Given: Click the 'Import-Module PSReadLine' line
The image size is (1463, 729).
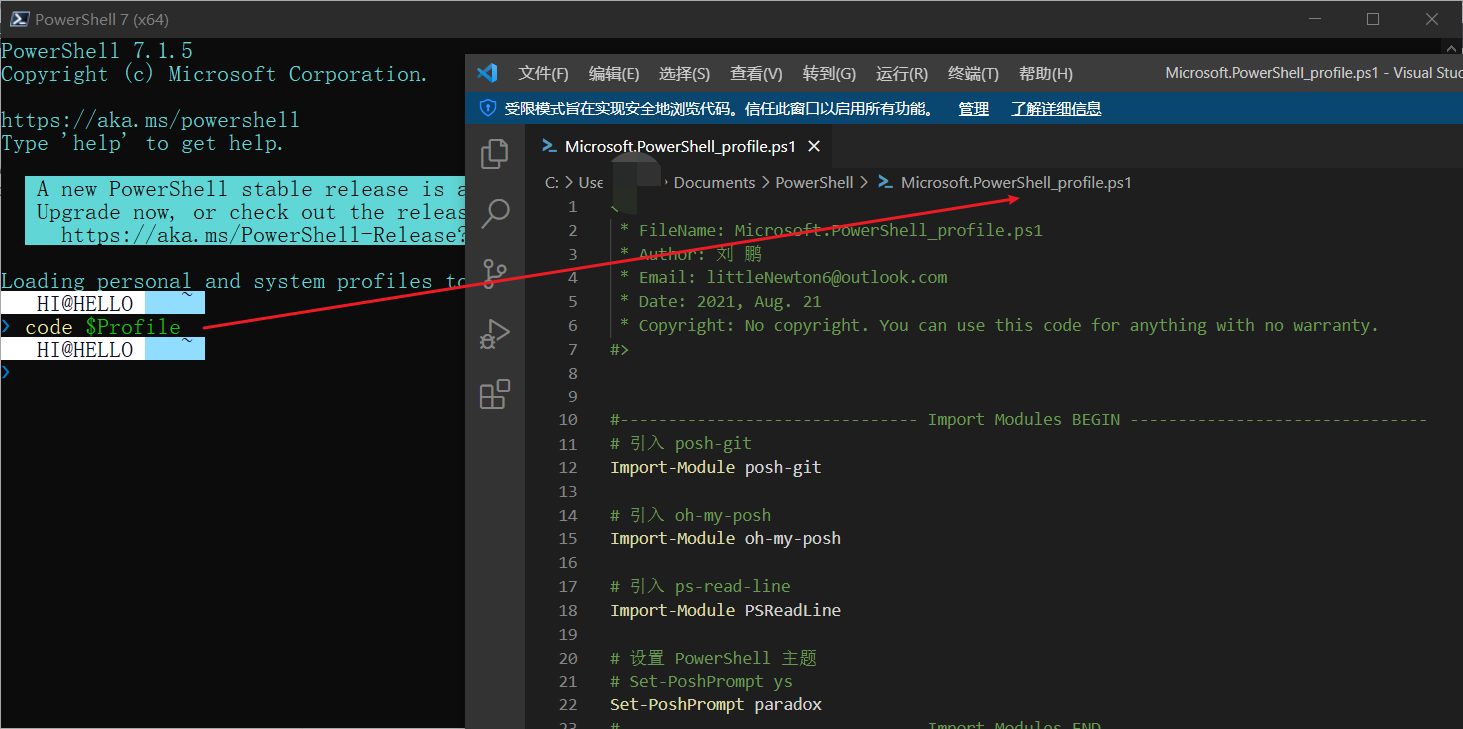Looking at the screenshot, I should tap(725, 610).
